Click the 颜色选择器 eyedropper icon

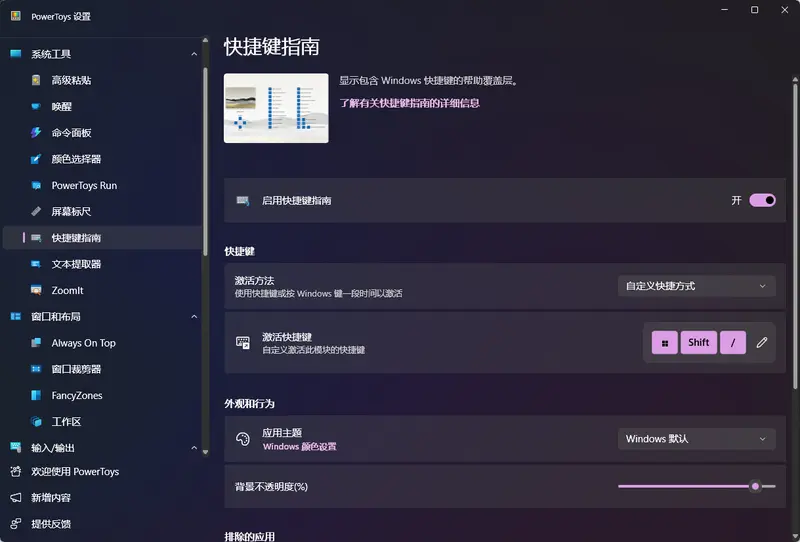coord(36,159)
